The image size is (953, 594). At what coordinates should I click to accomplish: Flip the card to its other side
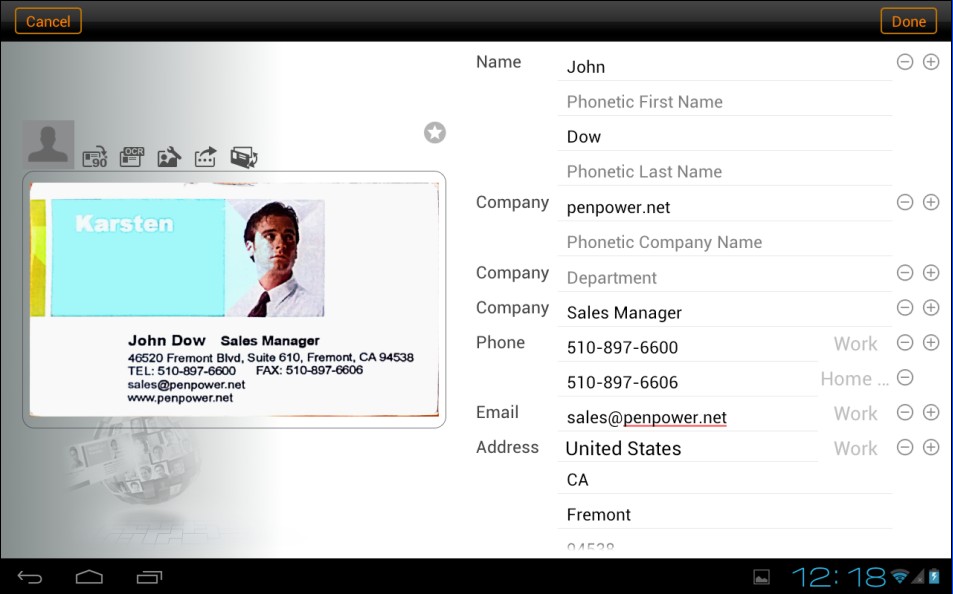pos(244,157)
